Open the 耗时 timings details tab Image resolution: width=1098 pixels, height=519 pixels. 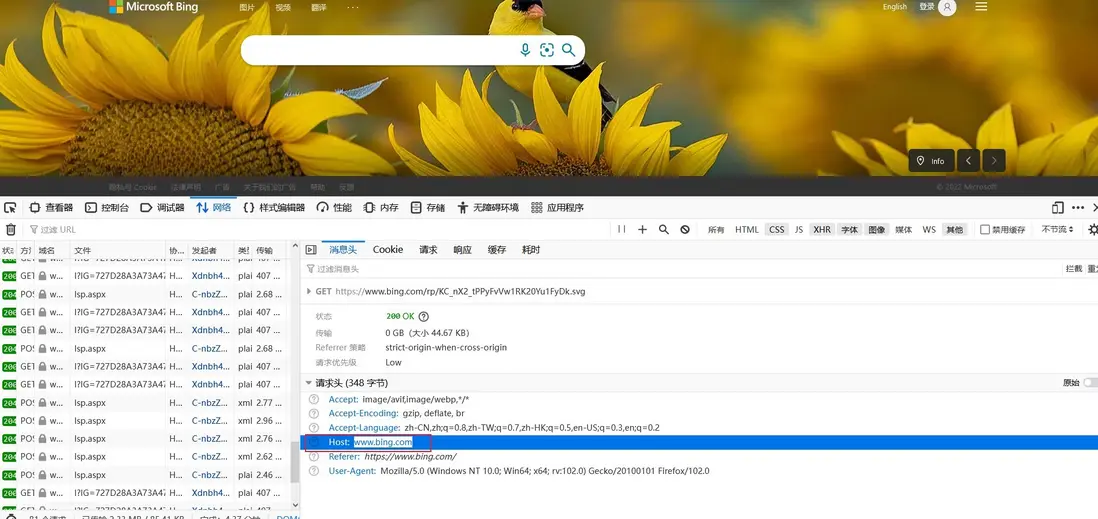click(531, 249)
